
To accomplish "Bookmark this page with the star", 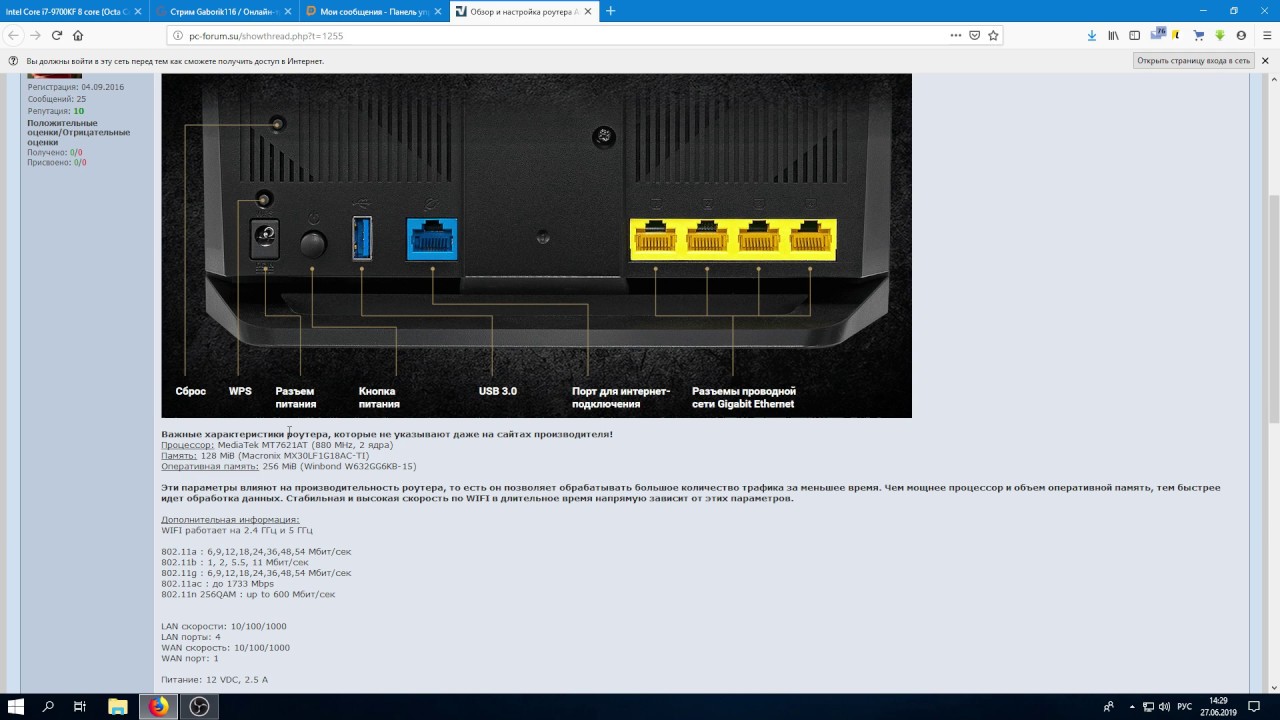I will tap(993, 35).
